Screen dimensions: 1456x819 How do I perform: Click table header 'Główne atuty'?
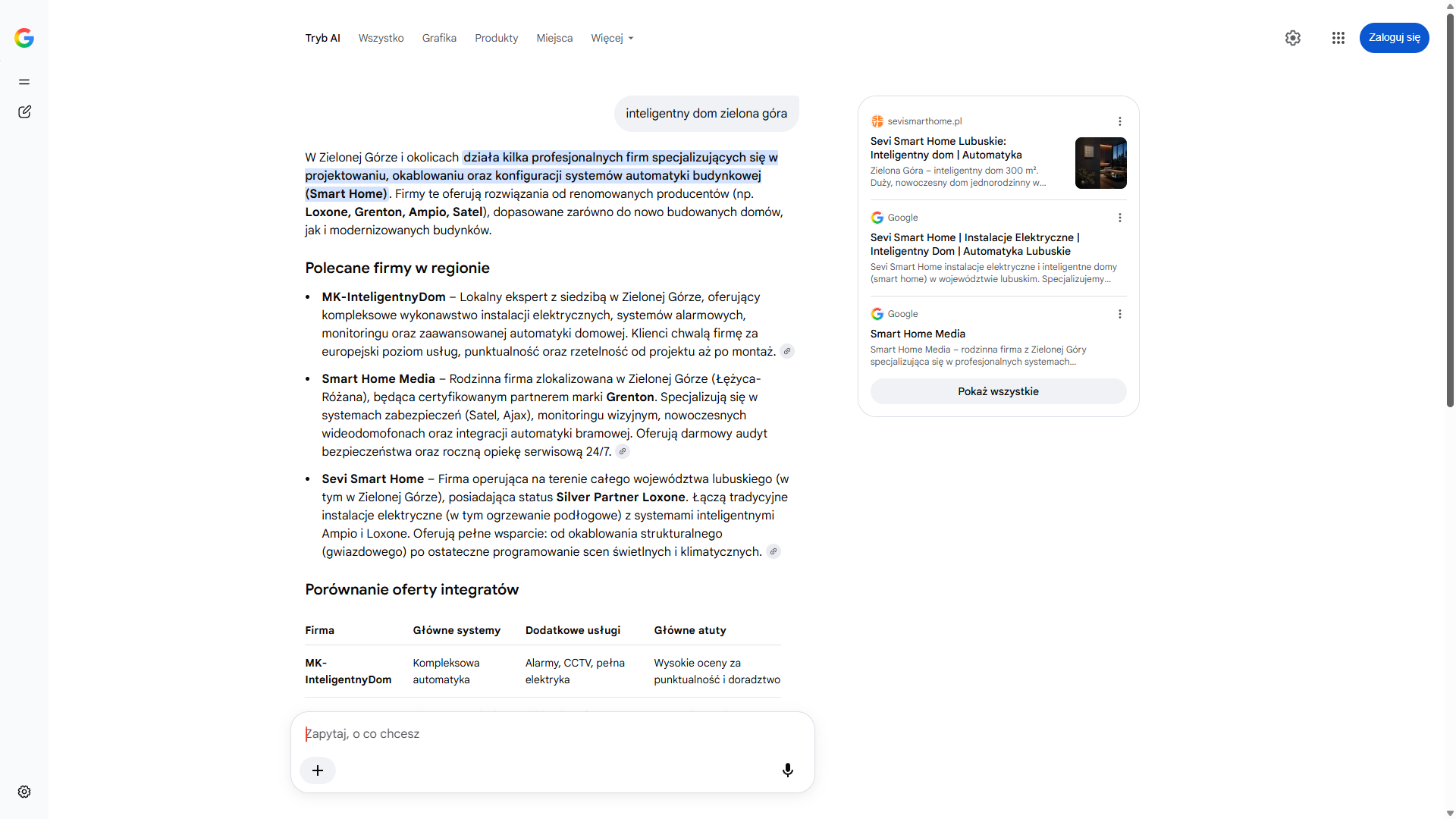[x=690, y=630]
